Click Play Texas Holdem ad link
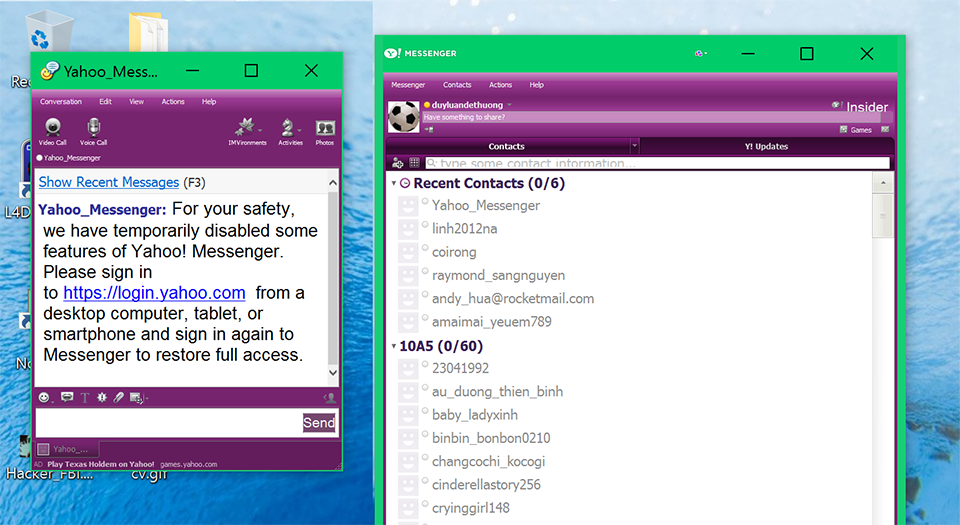Screen dimensions: 960x525 pos(101,464)
